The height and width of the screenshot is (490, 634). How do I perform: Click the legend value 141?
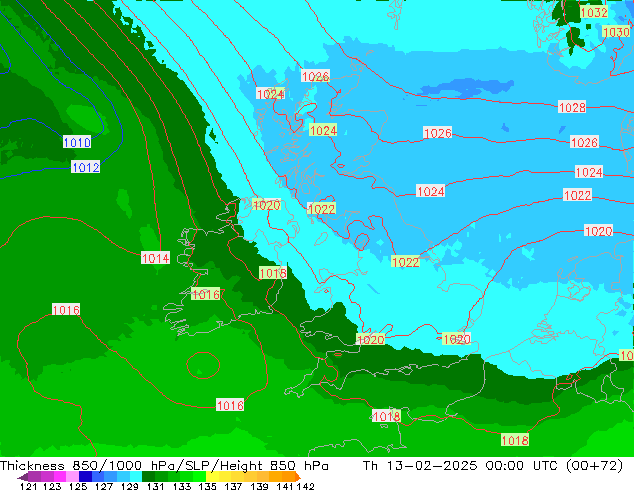click(285, 486)
